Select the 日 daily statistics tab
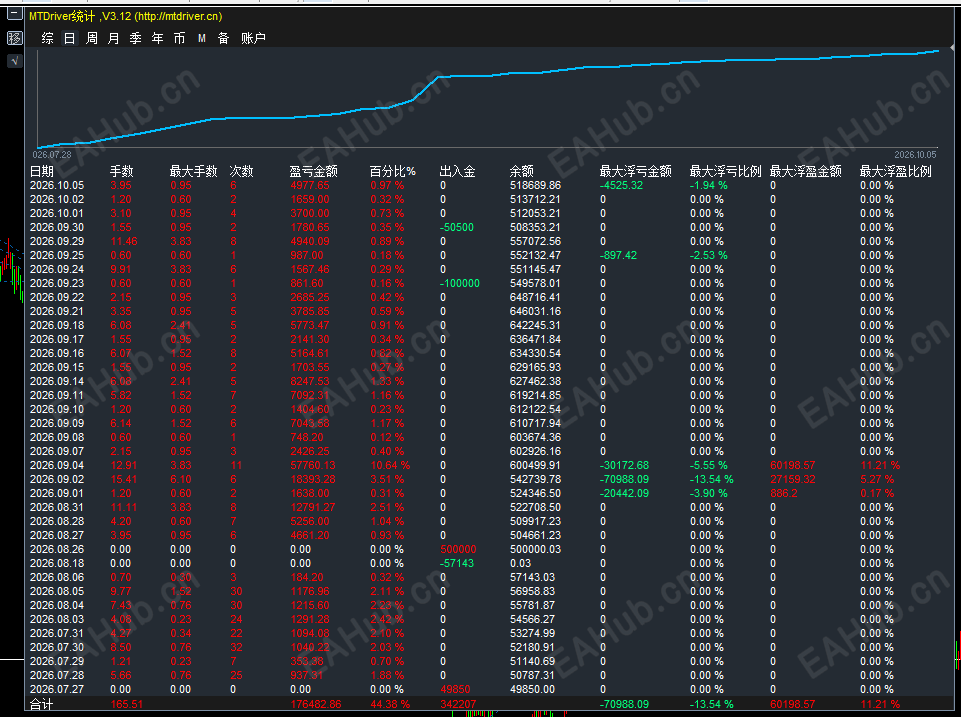 coord(70,39)
